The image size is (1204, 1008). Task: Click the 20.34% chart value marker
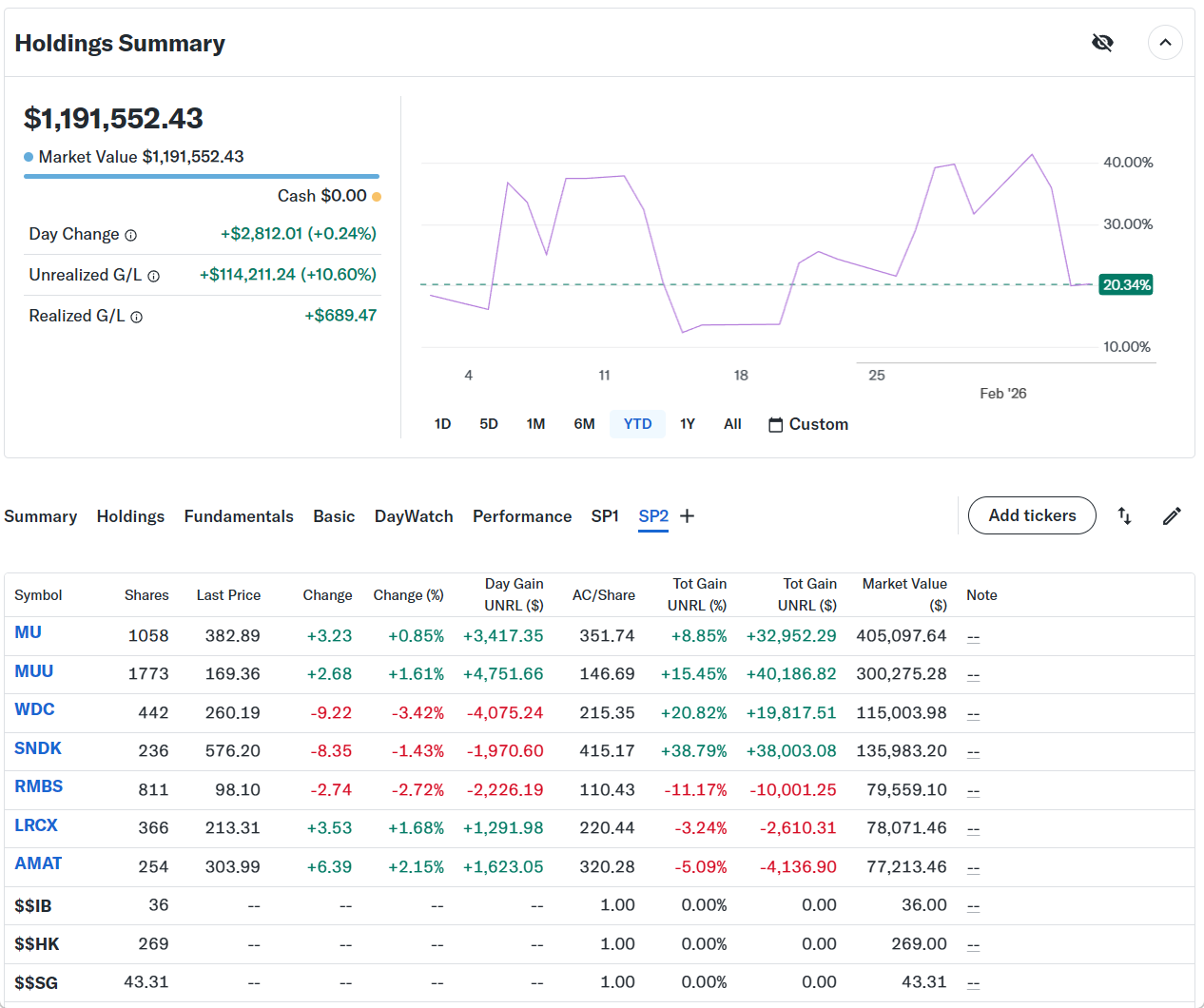1126,284
